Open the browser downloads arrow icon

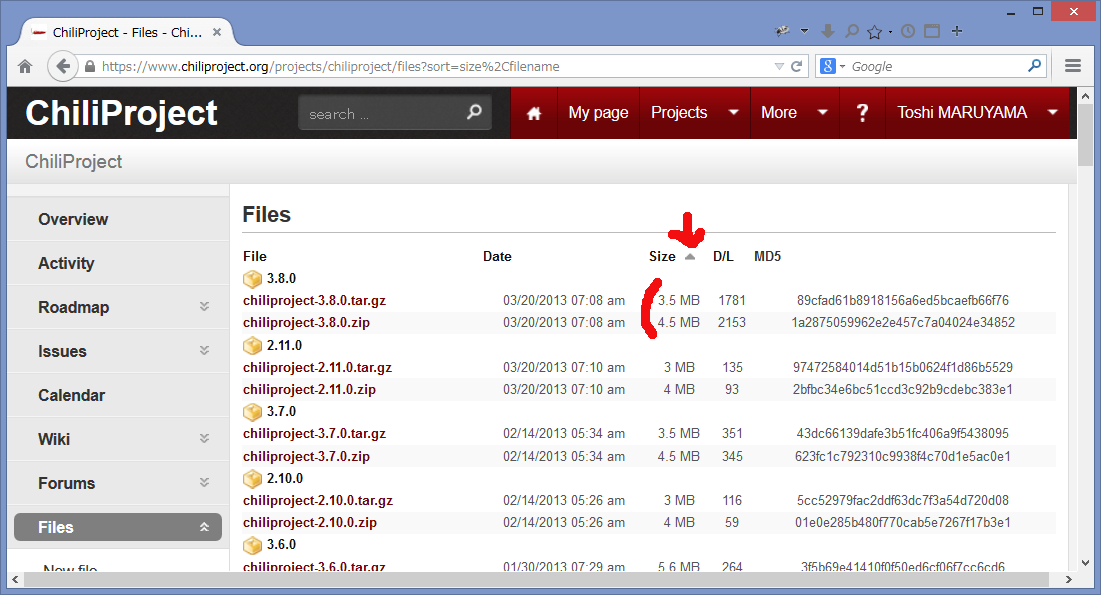pos(828,31)
